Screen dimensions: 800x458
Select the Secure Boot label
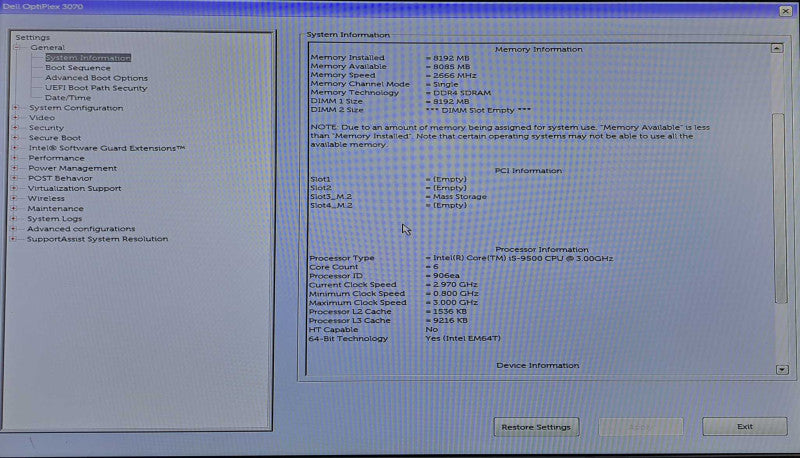pyautogui.click(x=55, y=138)
